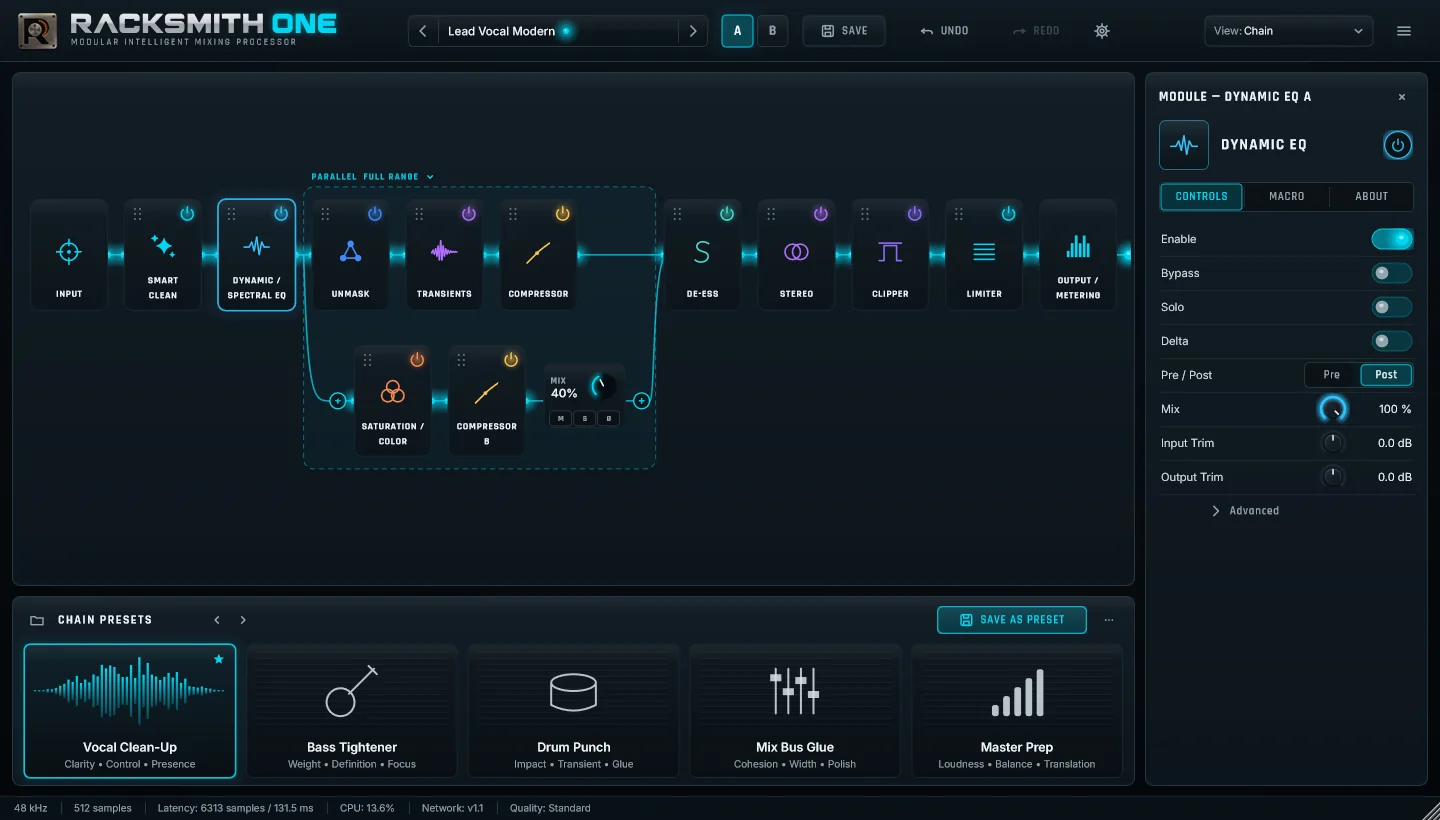The width and height of the screenshot is (1440, 820).
Task: Open the preset options ellipsis menu
Action: (x=1109, y=620)
